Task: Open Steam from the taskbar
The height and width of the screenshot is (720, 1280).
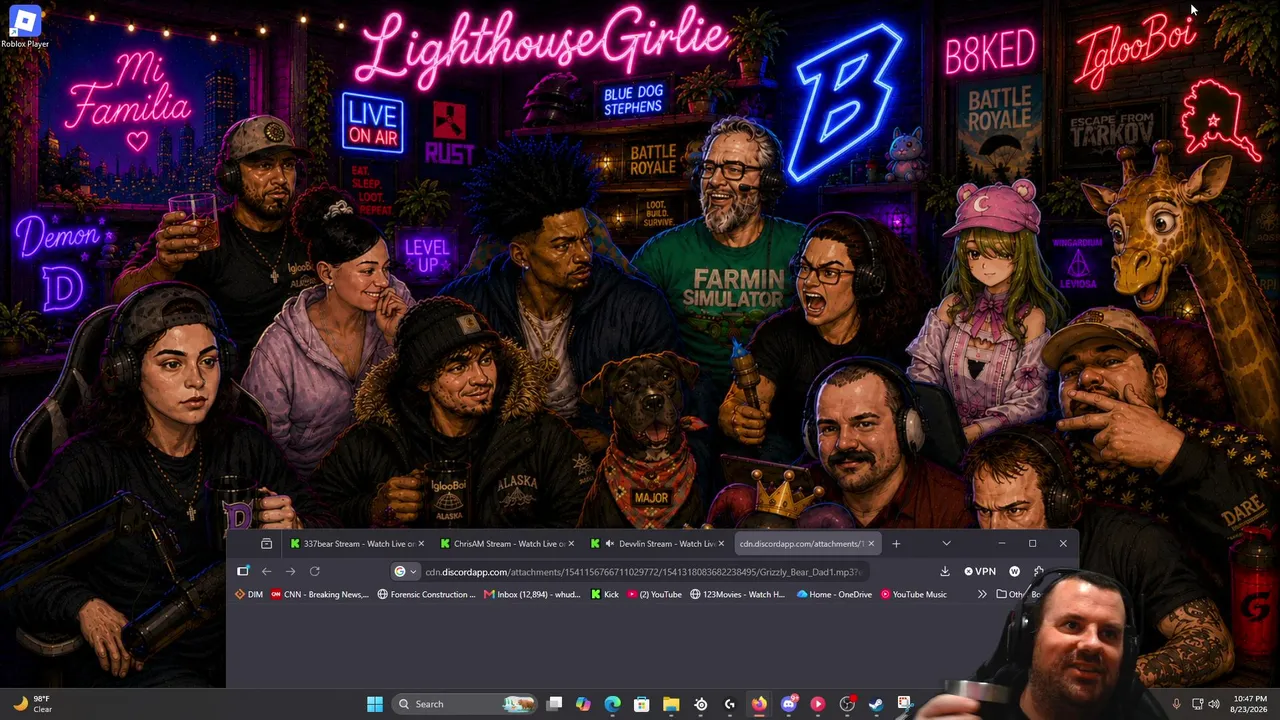Action: [x=876, y=704]
